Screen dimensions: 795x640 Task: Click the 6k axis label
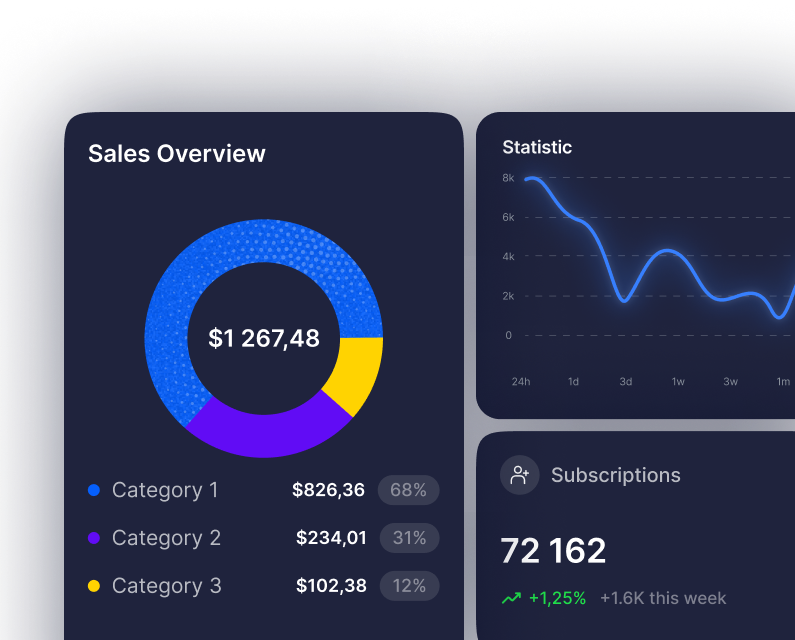pyautogui.click(x=508, y=218)
